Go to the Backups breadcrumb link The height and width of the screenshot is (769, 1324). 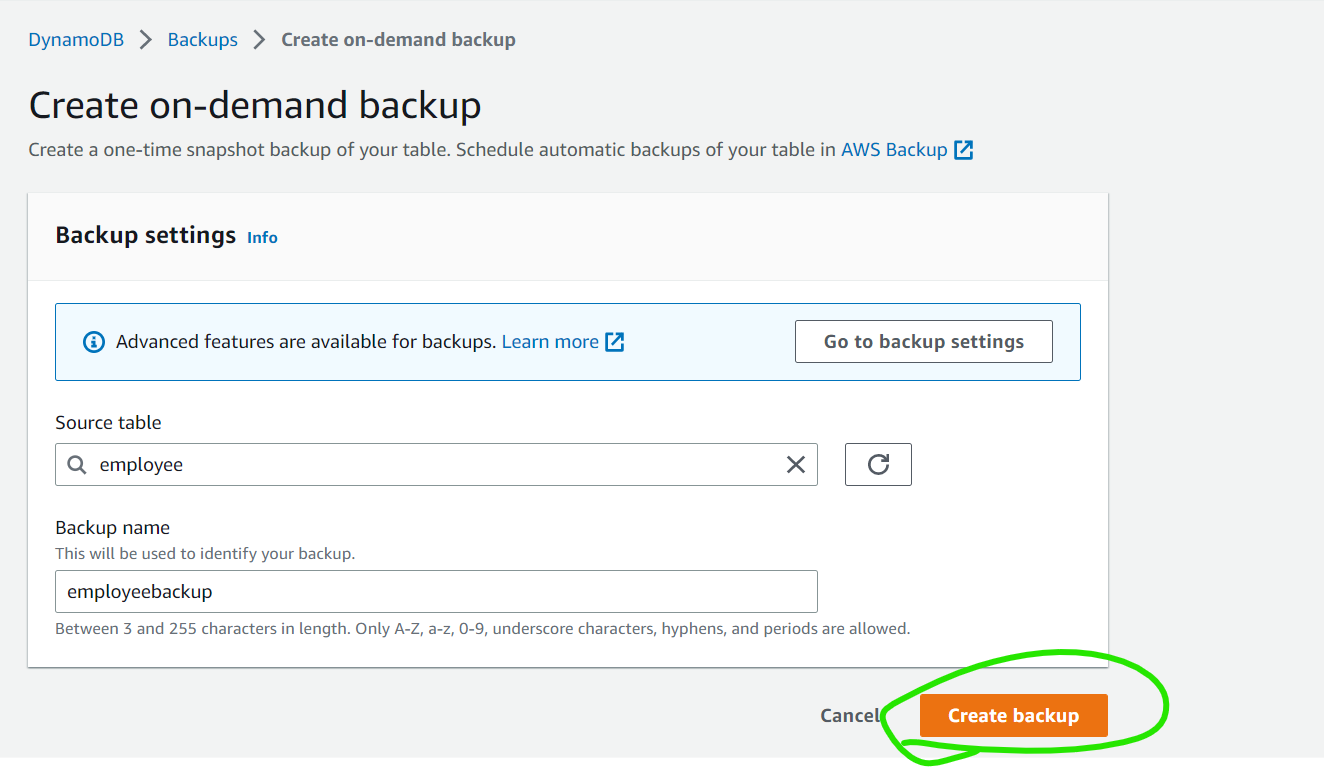pyautogui.click(x=203, y=40)
